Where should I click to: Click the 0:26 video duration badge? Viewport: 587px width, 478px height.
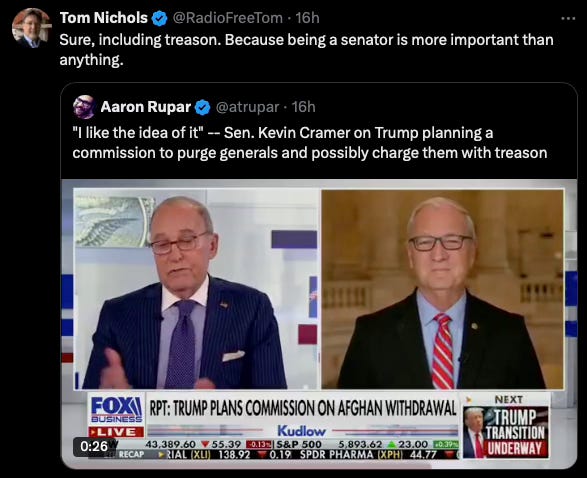tap(94, 446)
